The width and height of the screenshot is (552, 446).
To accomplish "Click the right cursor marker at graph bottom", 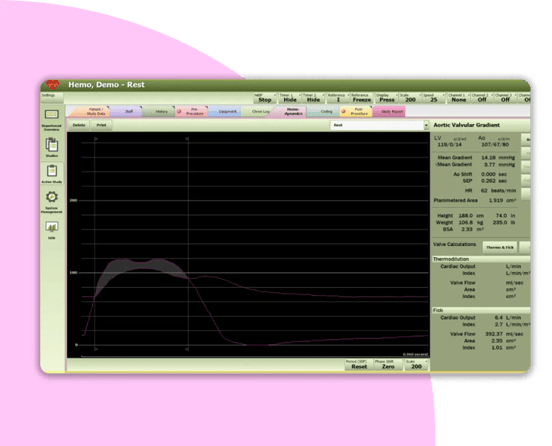I will pyautogui.click(x=187, y=349).
